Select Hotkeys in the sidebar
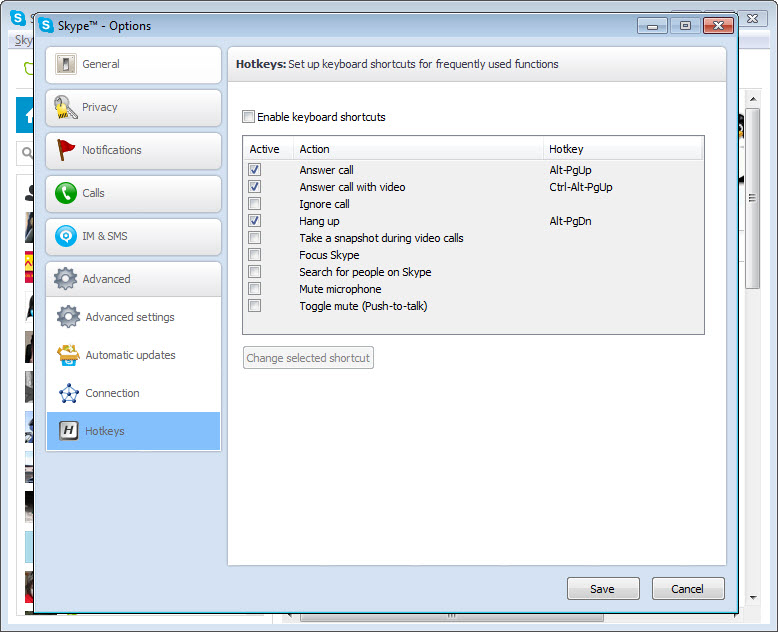Image resolution: width=778 pixels, height=632 pixels. click(x=133, y=431)
